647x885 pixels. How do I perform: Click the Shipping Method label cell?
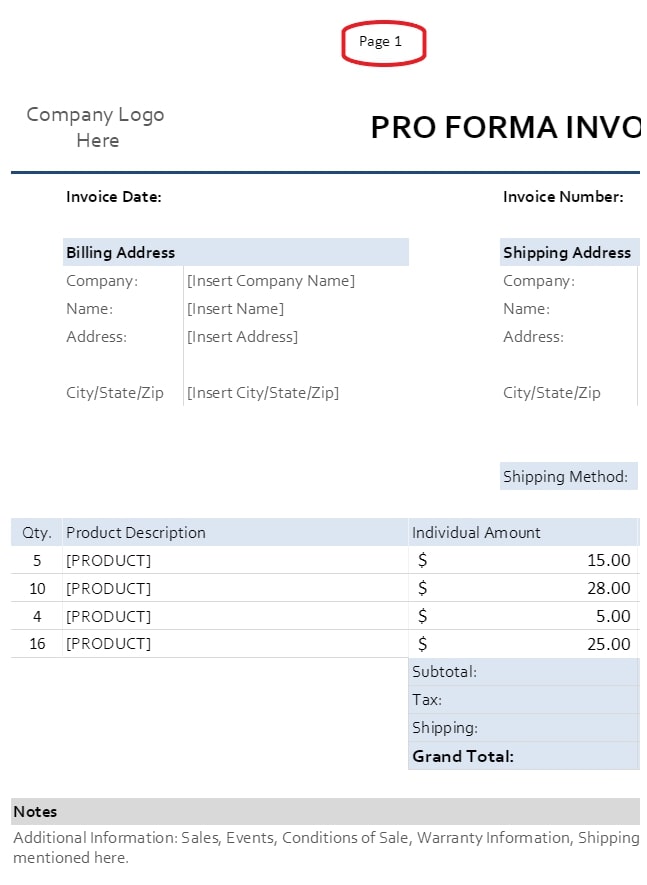point(565,477)
